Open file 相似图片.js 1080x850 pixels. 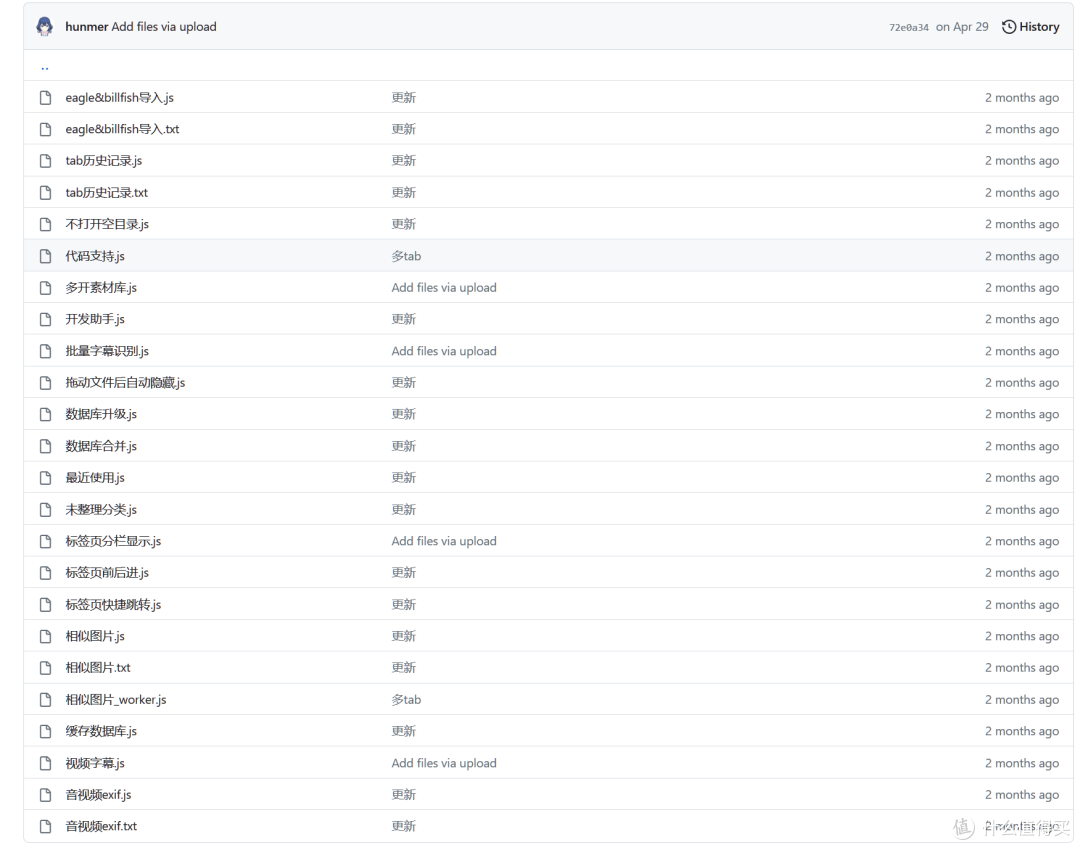click(x=95, y=636)
